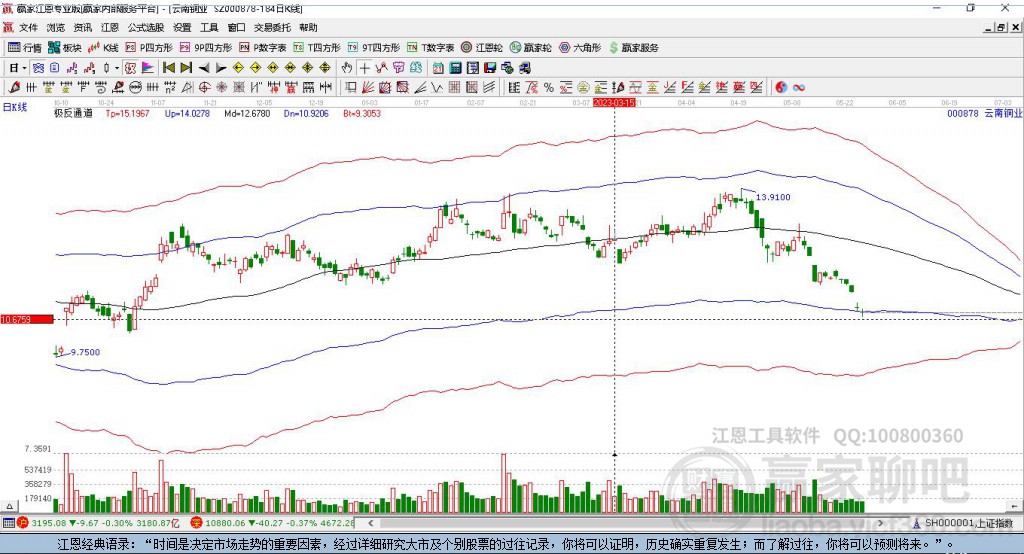Screen dimensions: 1024x554
Task: Click the red 10.6759 price label
Action: 27,319
